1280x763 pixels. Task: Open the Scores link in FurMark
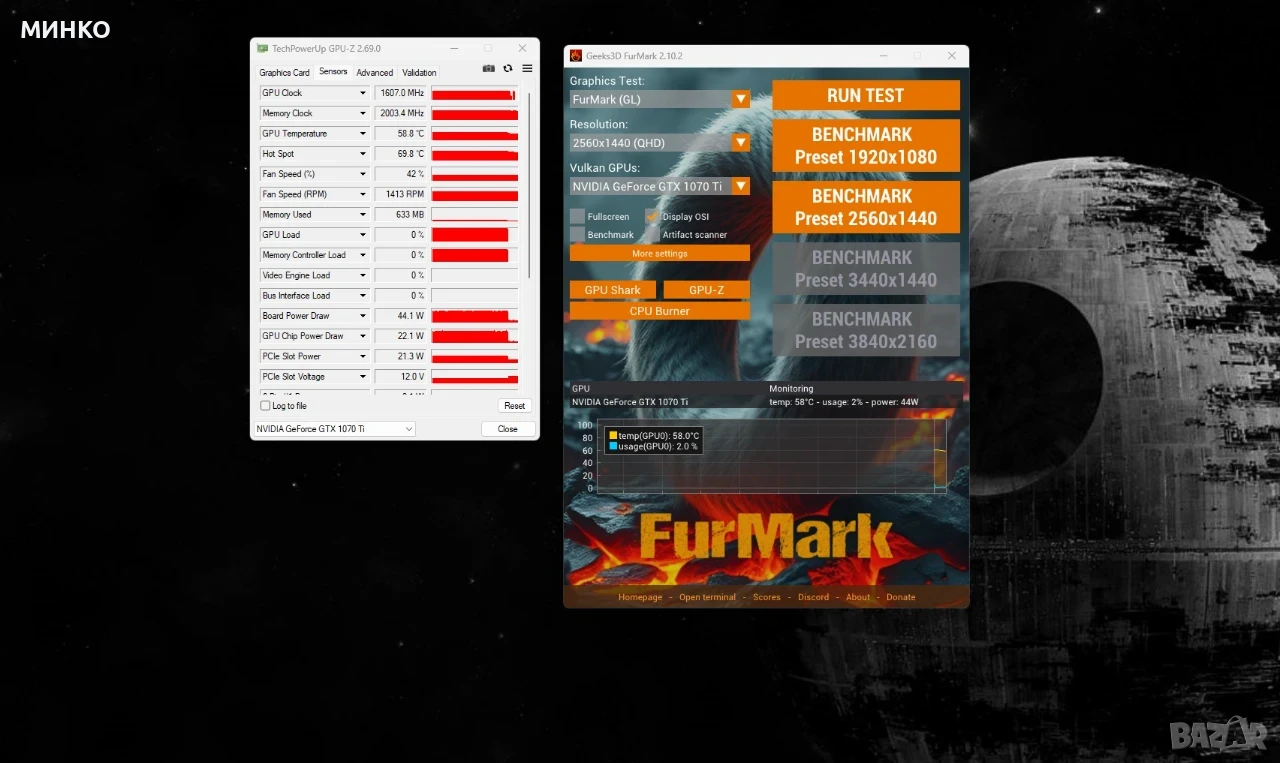(x=767, y=597)
